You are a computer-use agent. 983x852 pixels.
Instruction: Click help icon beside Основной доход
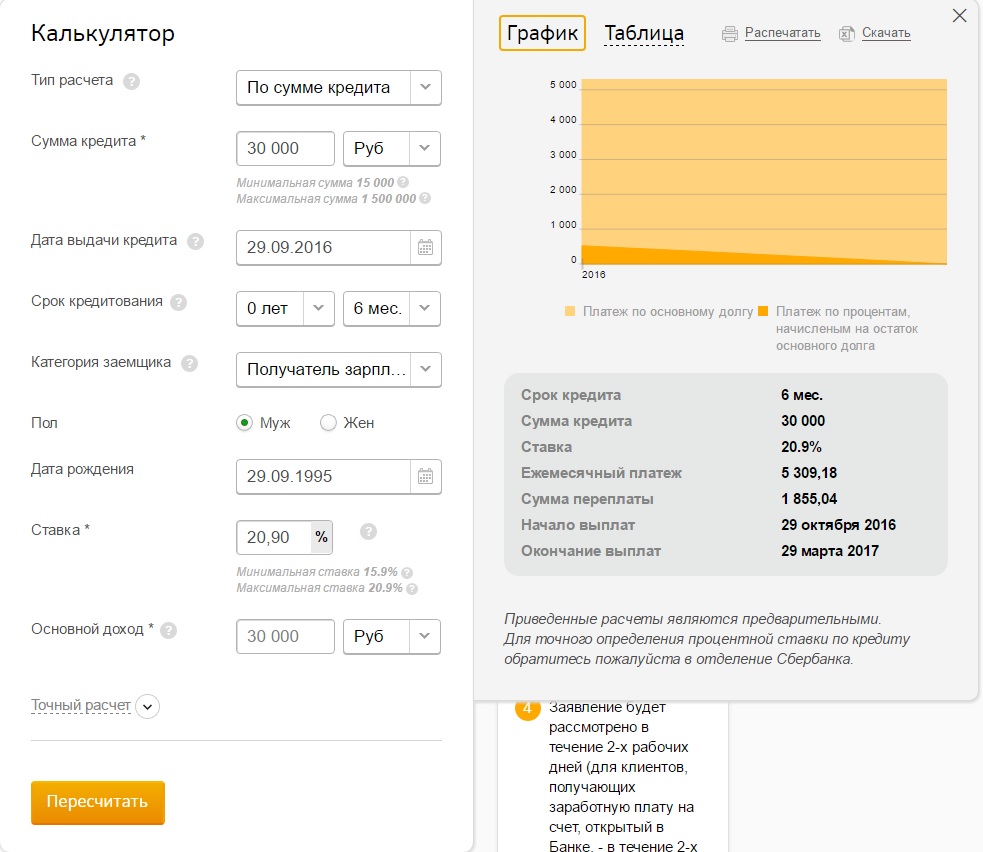coord(169,631)
